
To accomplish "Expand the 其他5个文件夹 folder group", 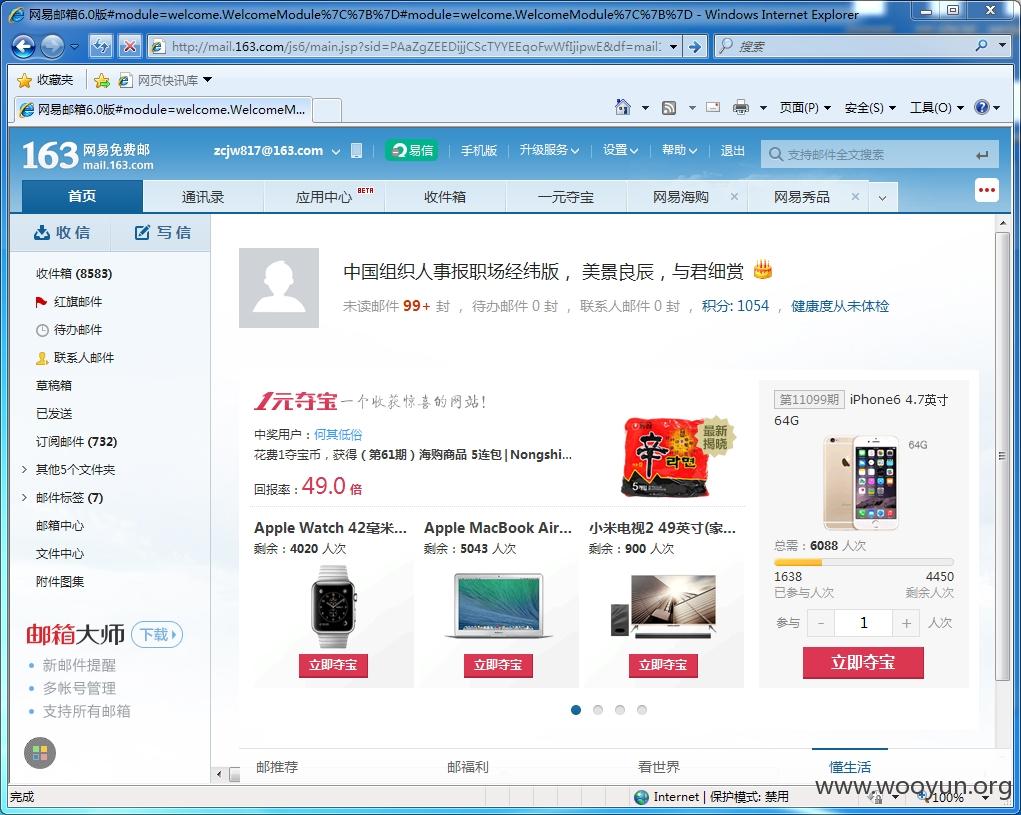I will (x=24, y=469).
